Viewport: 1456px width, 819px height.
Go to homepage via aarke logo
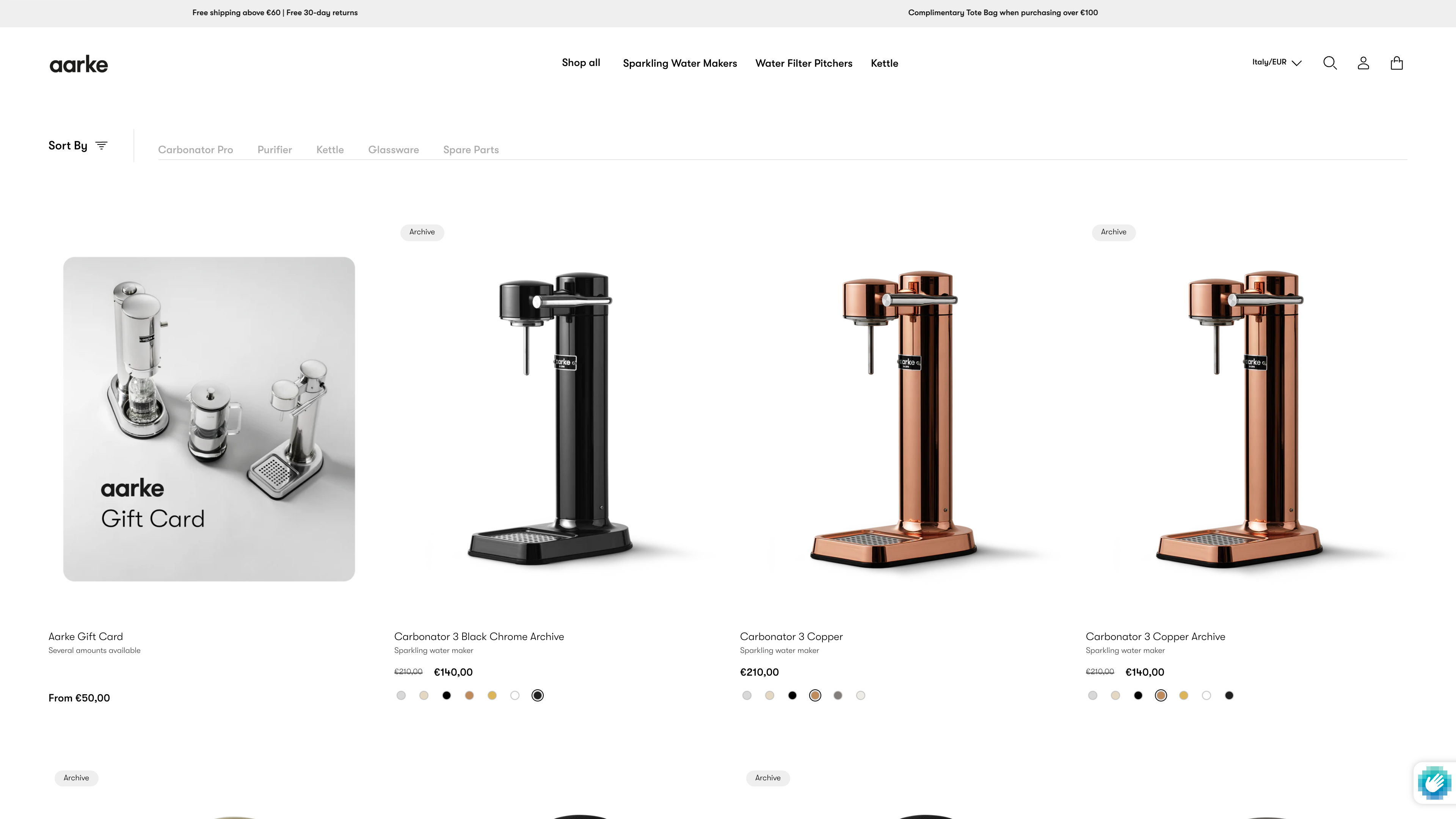pyautogui.click(x=78, y=64)
